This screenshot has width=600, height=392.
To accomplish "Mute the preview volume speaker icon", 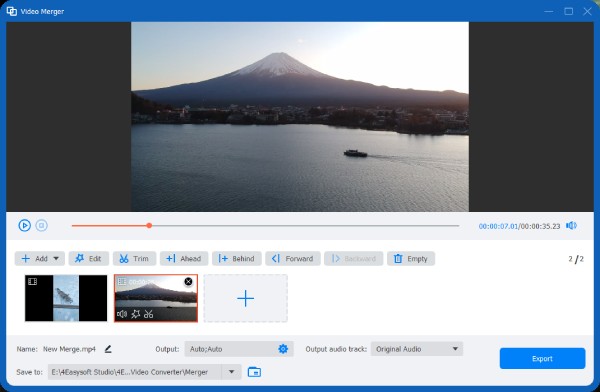I will 571,225.
